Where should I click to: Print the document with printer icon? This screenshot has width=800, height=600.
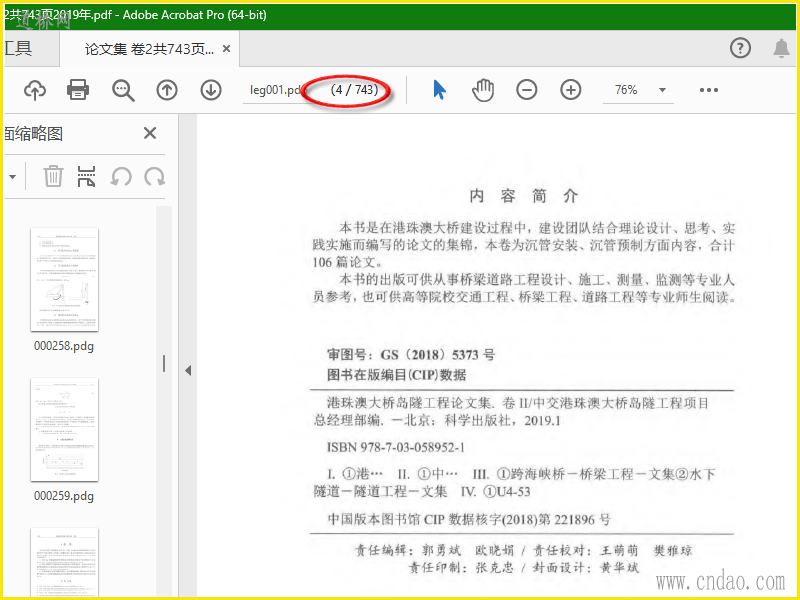pos(78,90)
